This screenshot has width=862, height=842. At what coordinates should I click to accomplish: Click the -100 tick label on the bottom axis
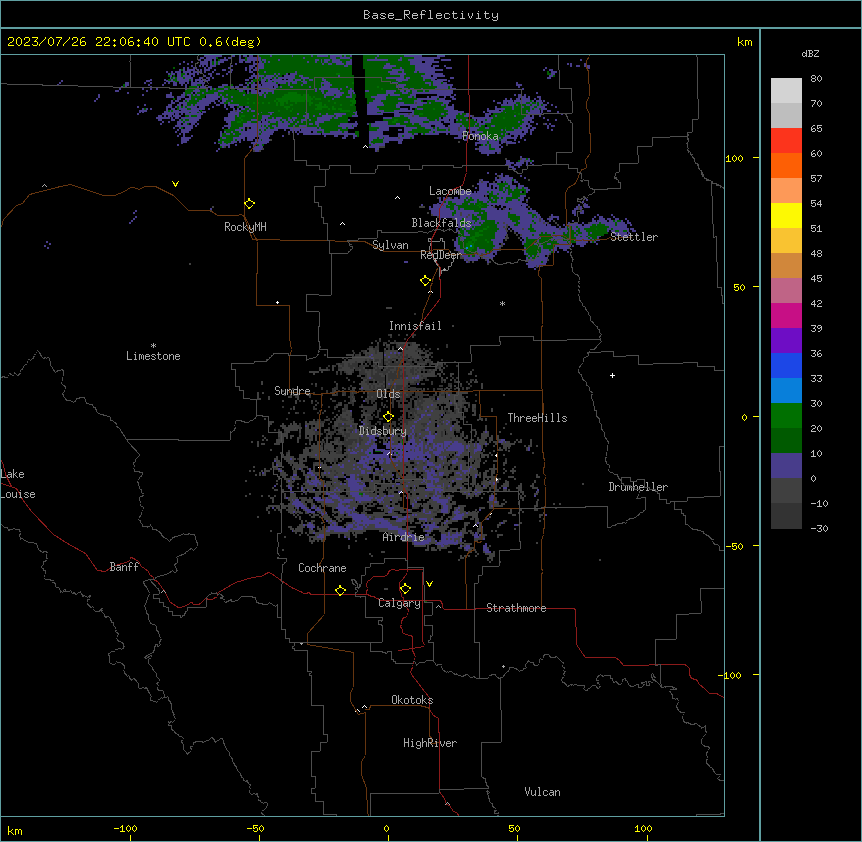125,828
